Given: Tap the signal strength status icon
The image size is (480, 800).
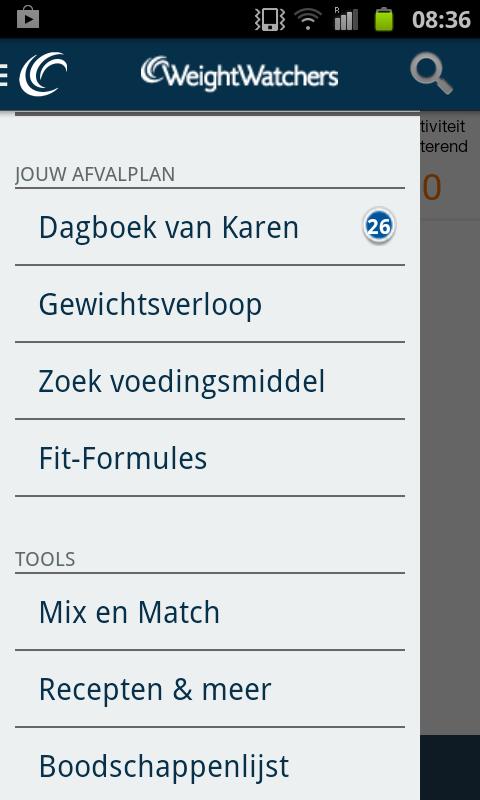Looking at the screenshot, I should (346, 19).
